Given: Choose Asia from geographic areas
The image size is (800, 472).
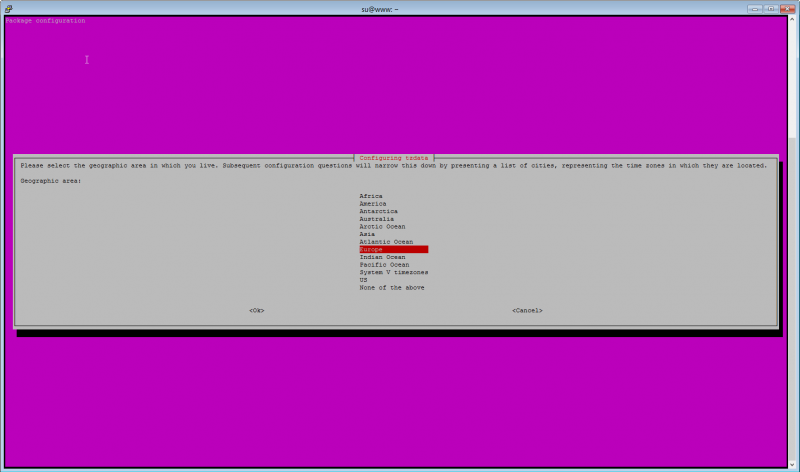Looking at the screenshot, I should (x=367, y=234).
